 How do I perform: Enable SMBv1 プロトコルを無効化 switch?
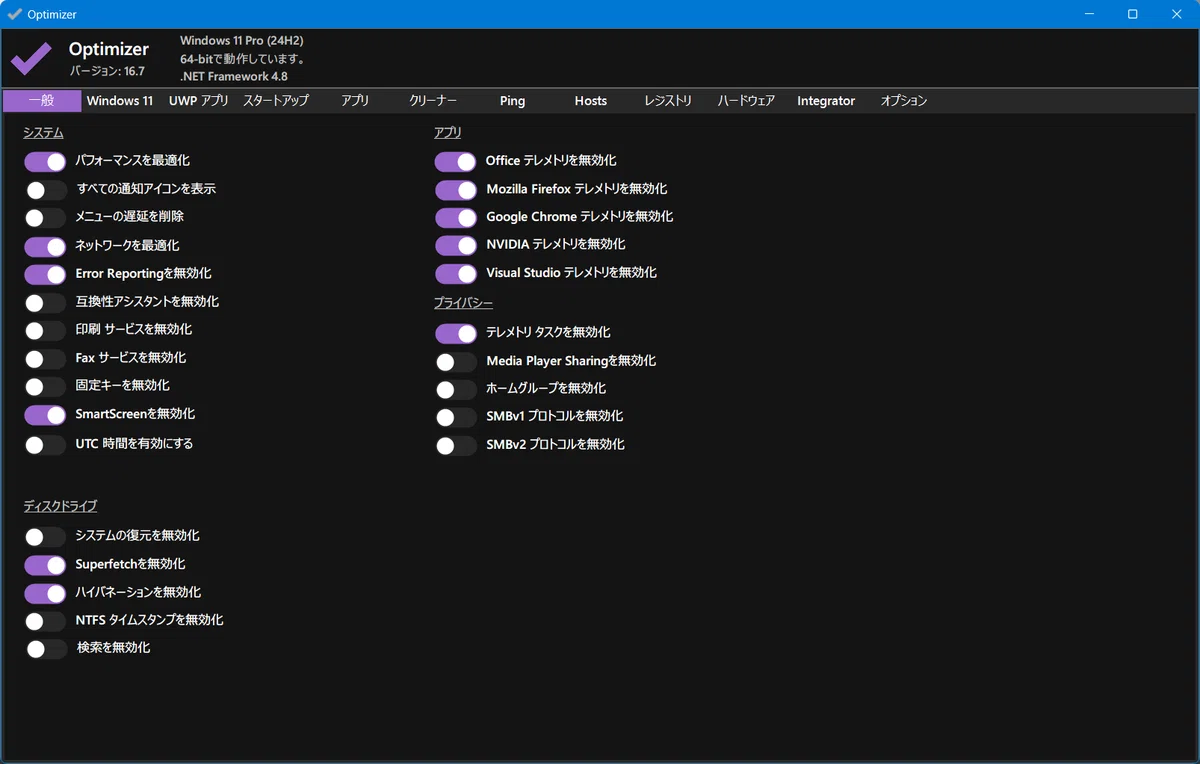pyautogui.click(x=455, y=417)
